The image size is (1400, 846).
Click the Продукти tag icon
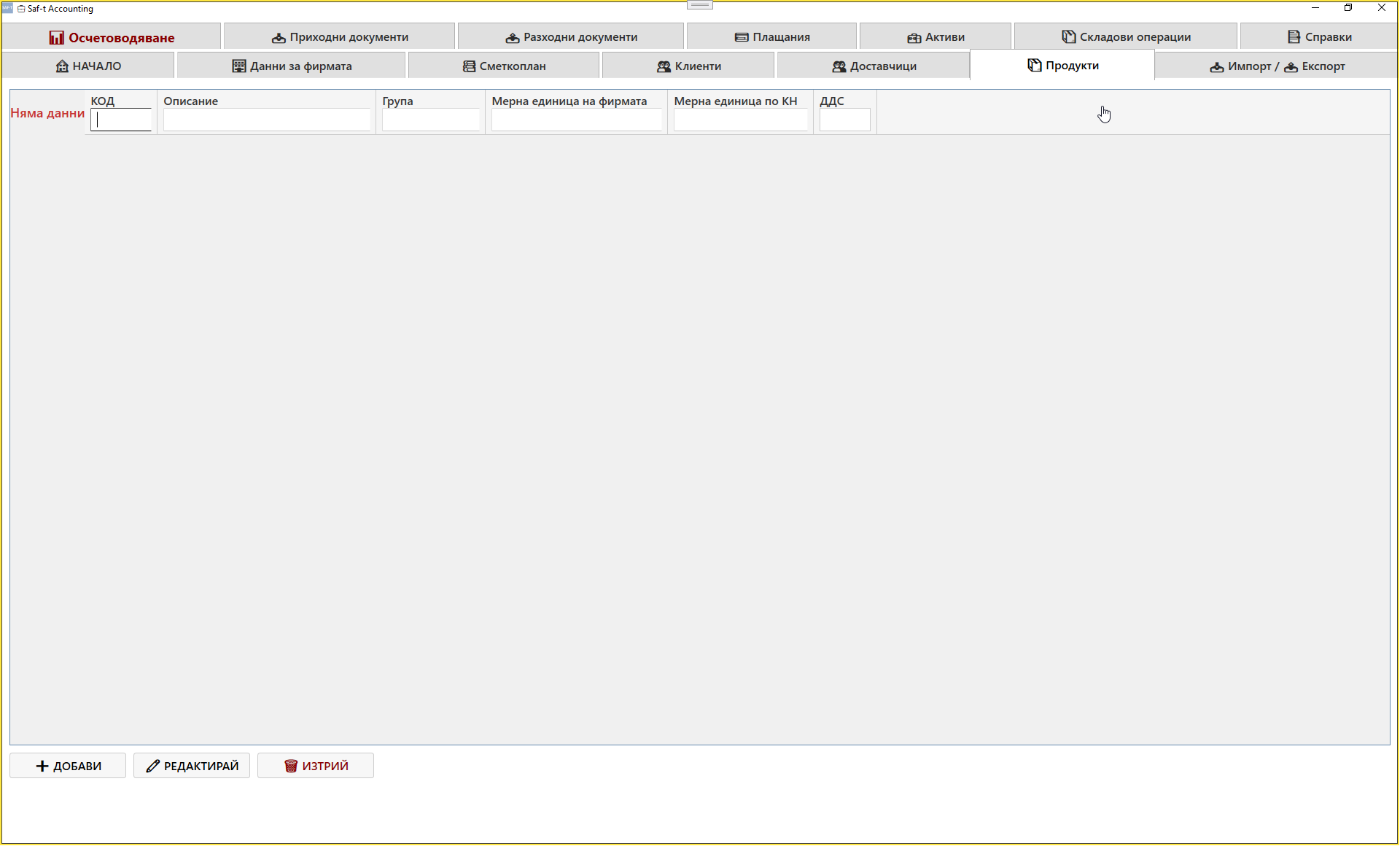[1034, 66]
